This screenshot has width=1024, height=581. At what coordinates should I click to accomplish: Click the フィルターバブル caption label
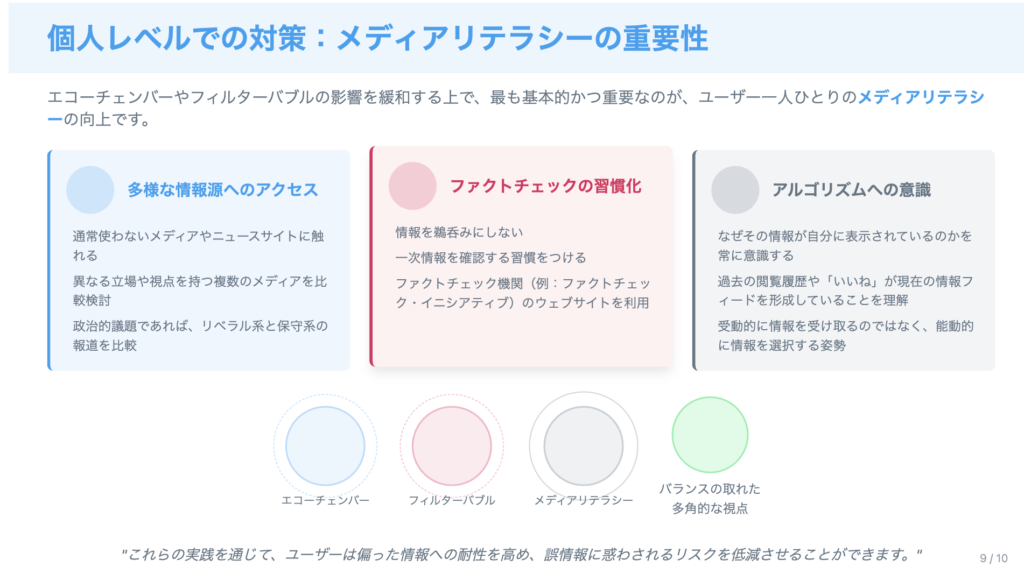451,500
